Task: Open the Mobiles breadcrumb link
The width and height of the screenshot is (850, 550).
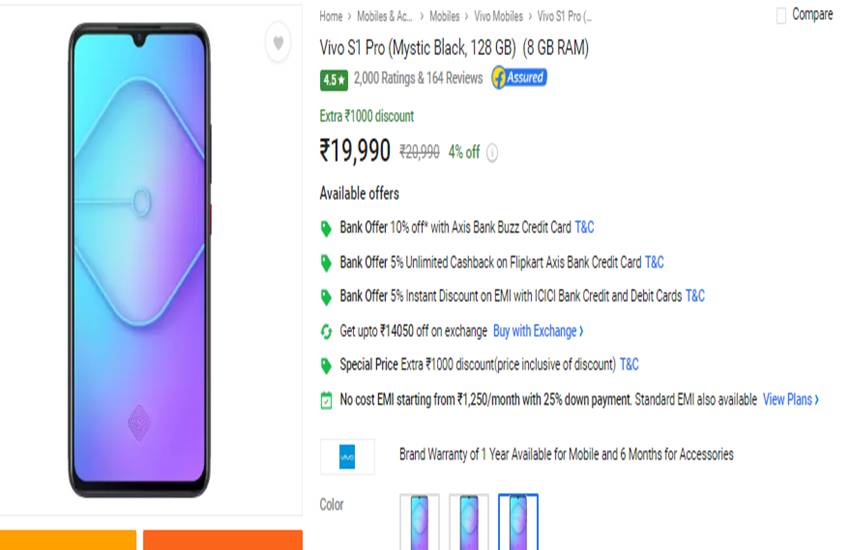Action: click(x=445, y=16)
